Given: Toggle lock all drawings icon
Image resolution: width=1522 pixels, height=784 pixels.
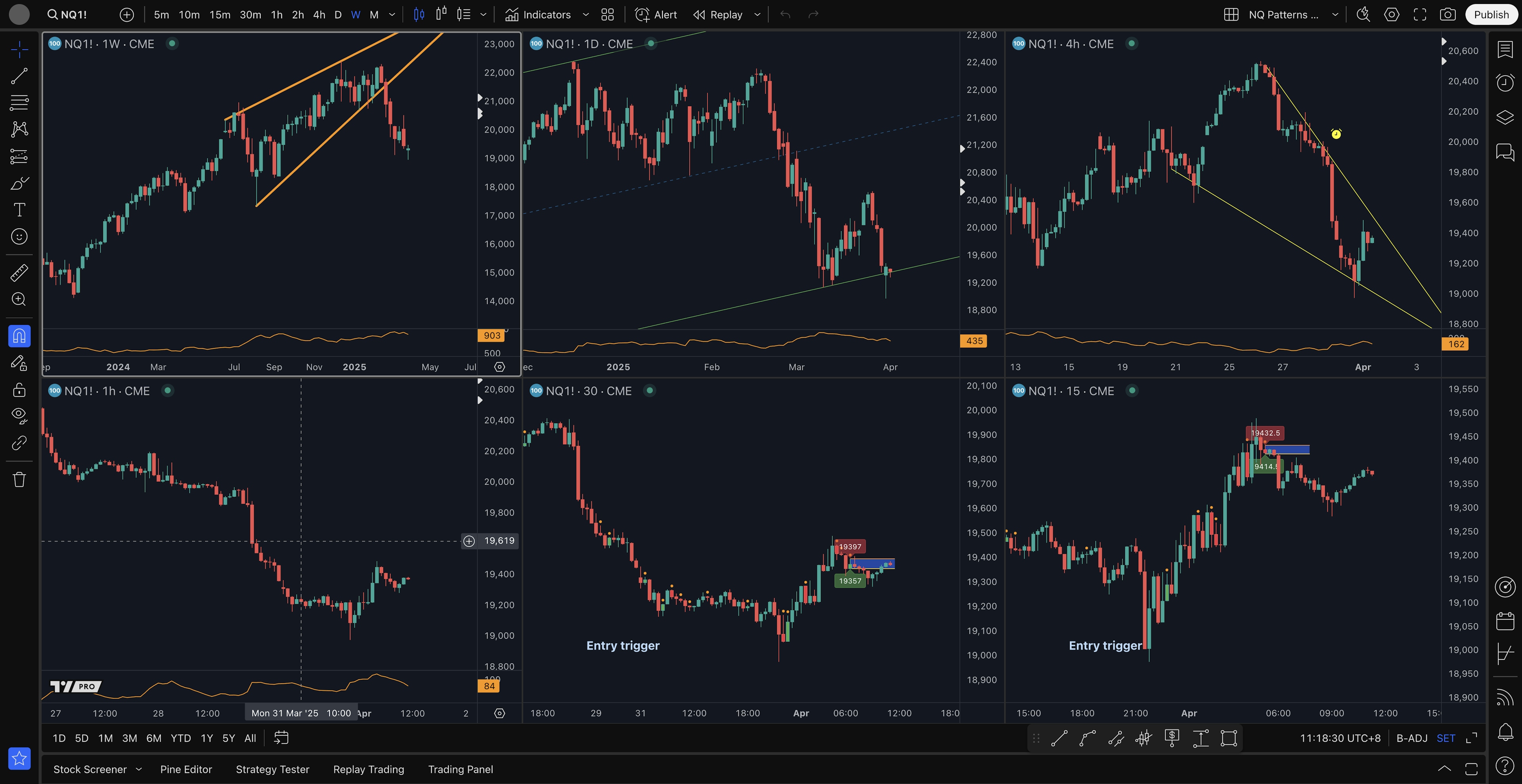Looking at the screenshot, I should point(19,390).
